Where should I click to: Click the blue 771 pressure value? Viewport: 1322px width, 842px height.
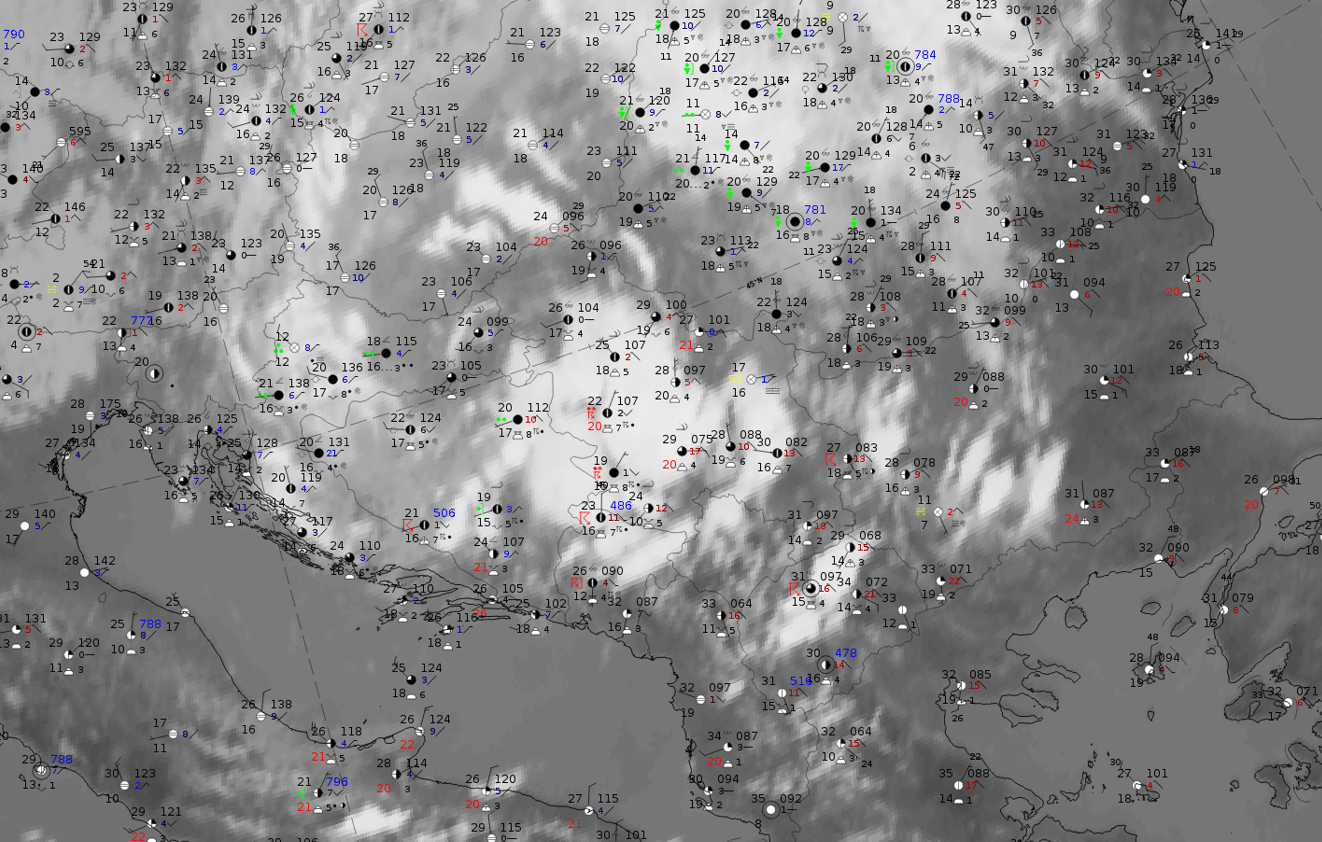point(142,321)
